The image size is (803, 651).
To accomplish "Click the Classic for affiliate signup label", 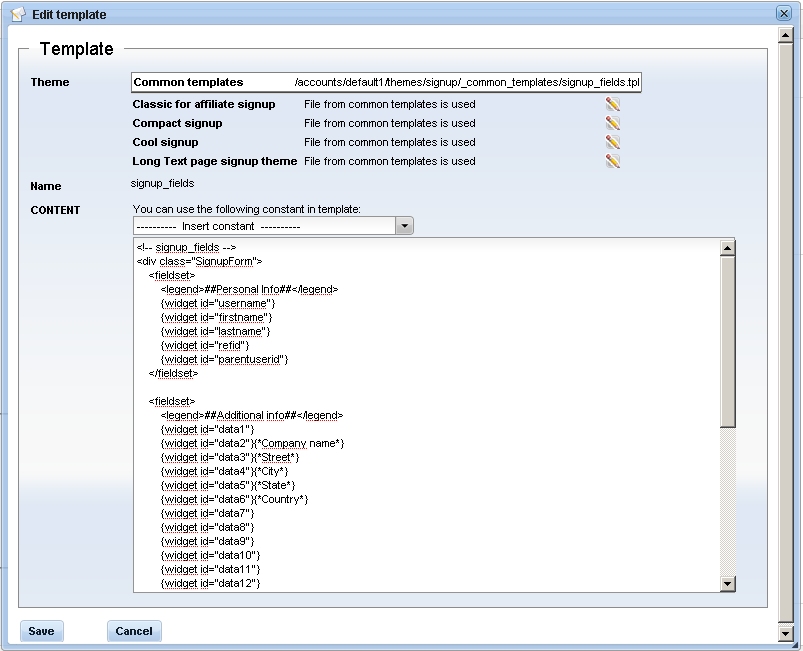I will [x=204, y=104].
